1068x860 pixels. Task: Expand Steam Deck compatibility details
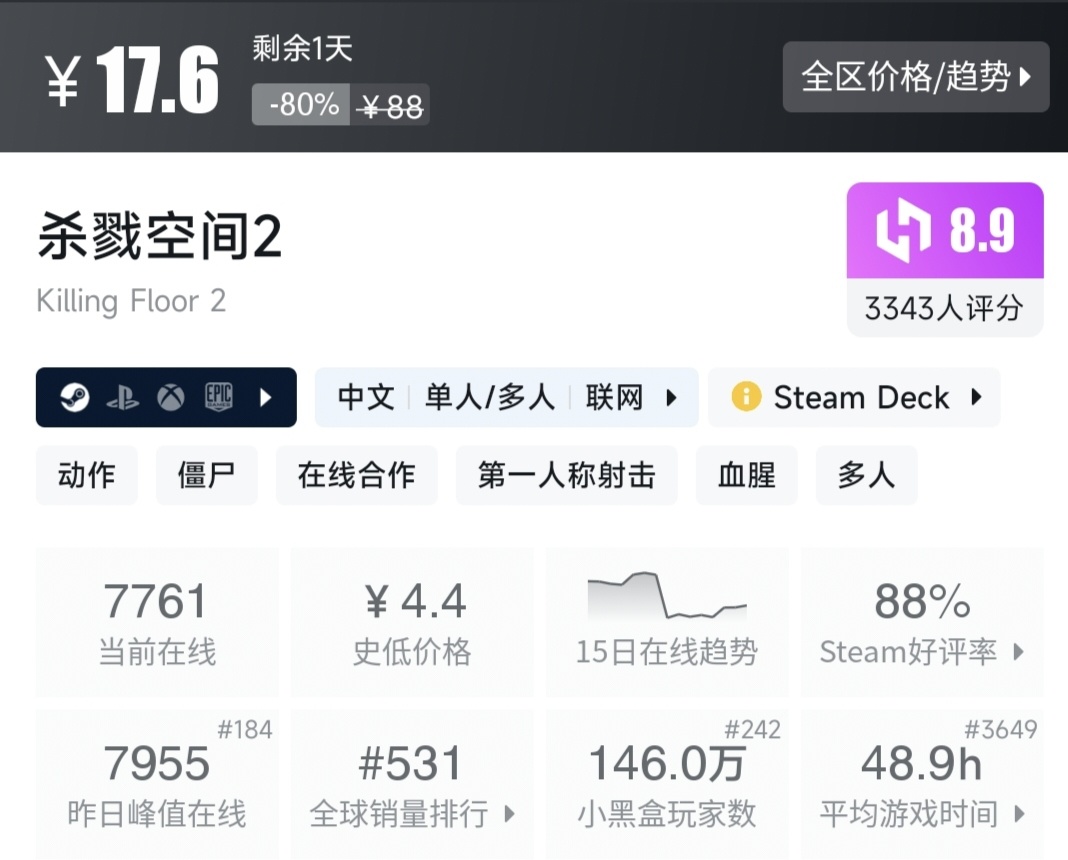click(977, 397)
